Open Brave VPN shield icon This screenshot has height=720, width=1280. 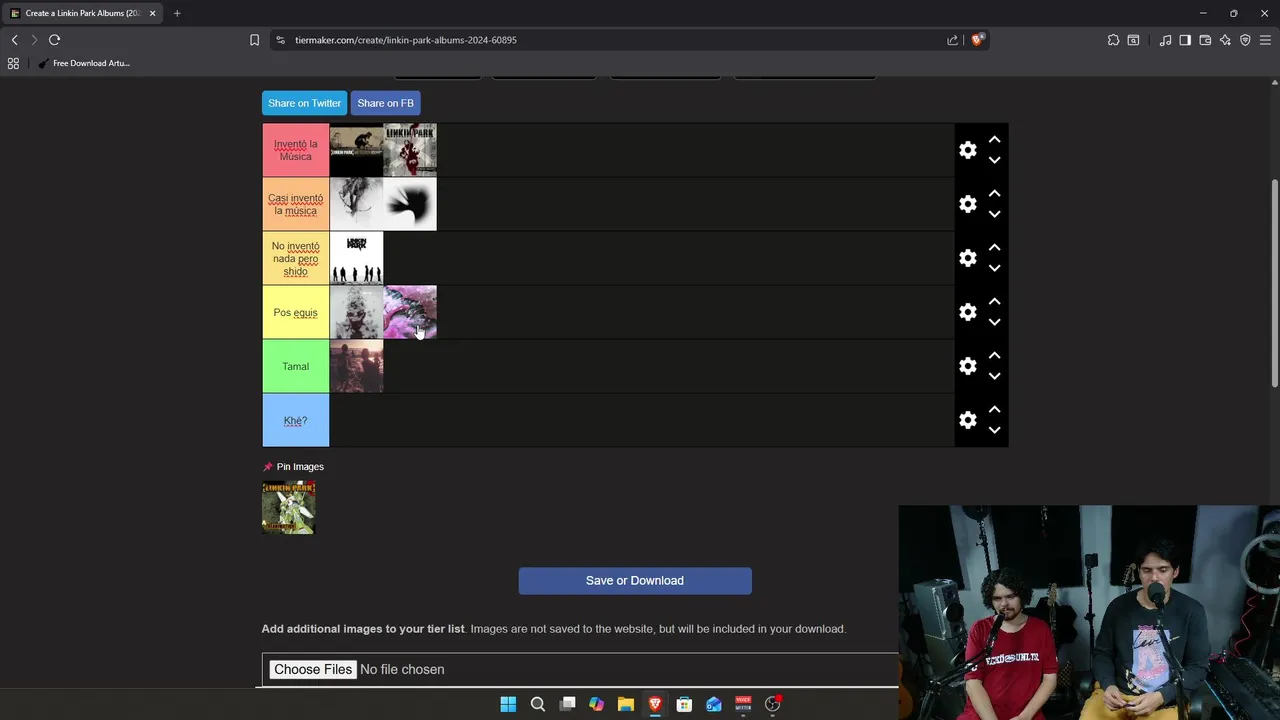coord(1245,40)
